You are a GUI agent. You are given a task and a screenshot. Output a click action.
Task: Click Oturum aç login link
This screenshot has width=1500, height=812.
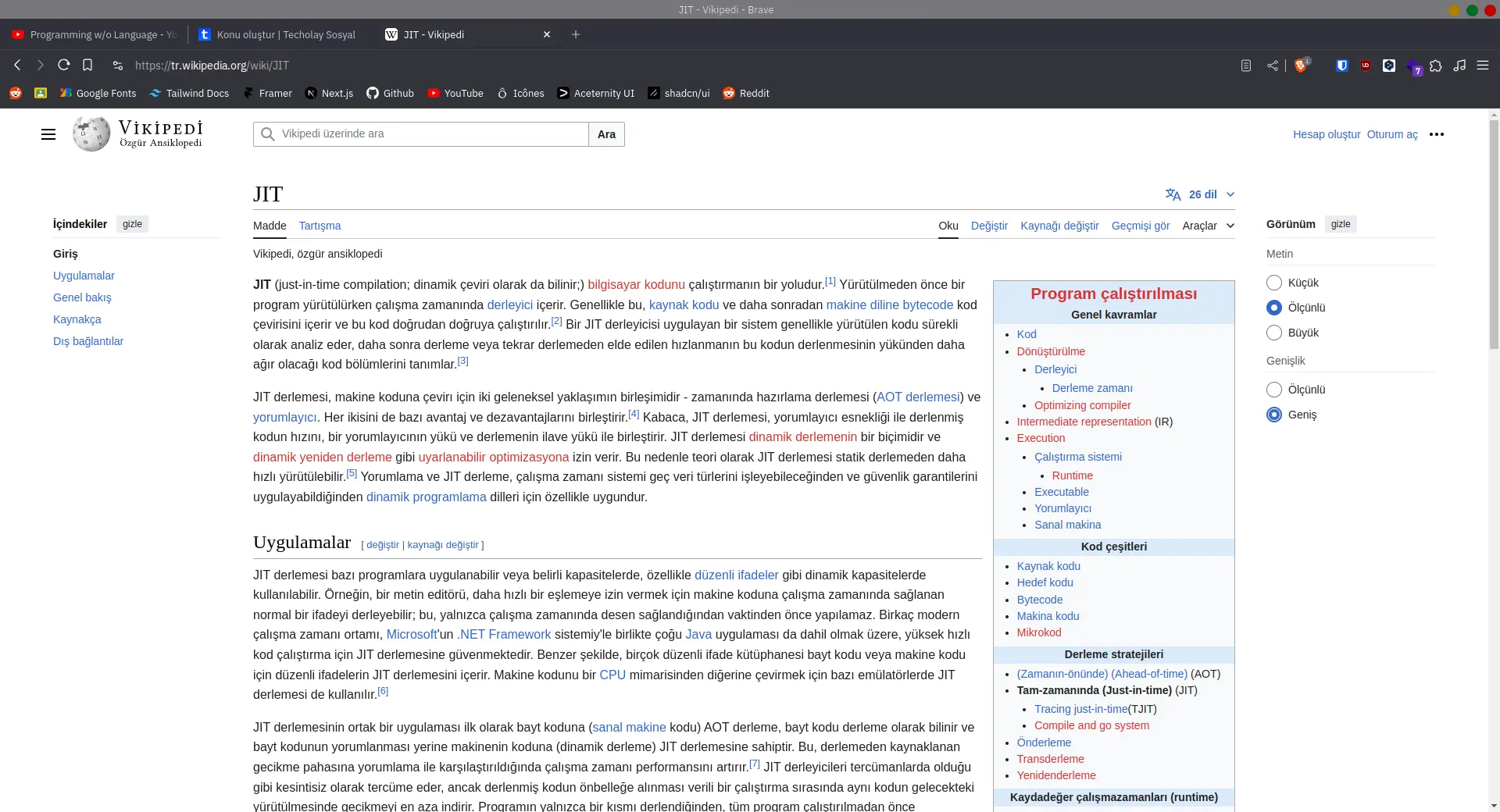tap(1392, 134)
